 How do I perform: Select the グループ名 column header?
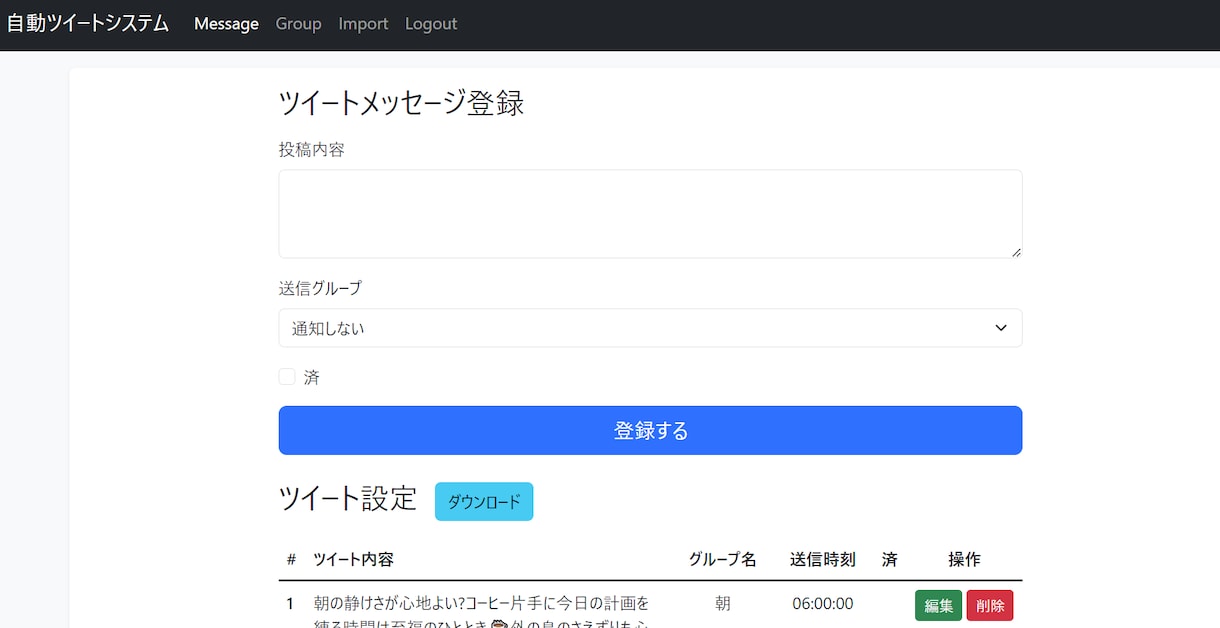(722, 559)
